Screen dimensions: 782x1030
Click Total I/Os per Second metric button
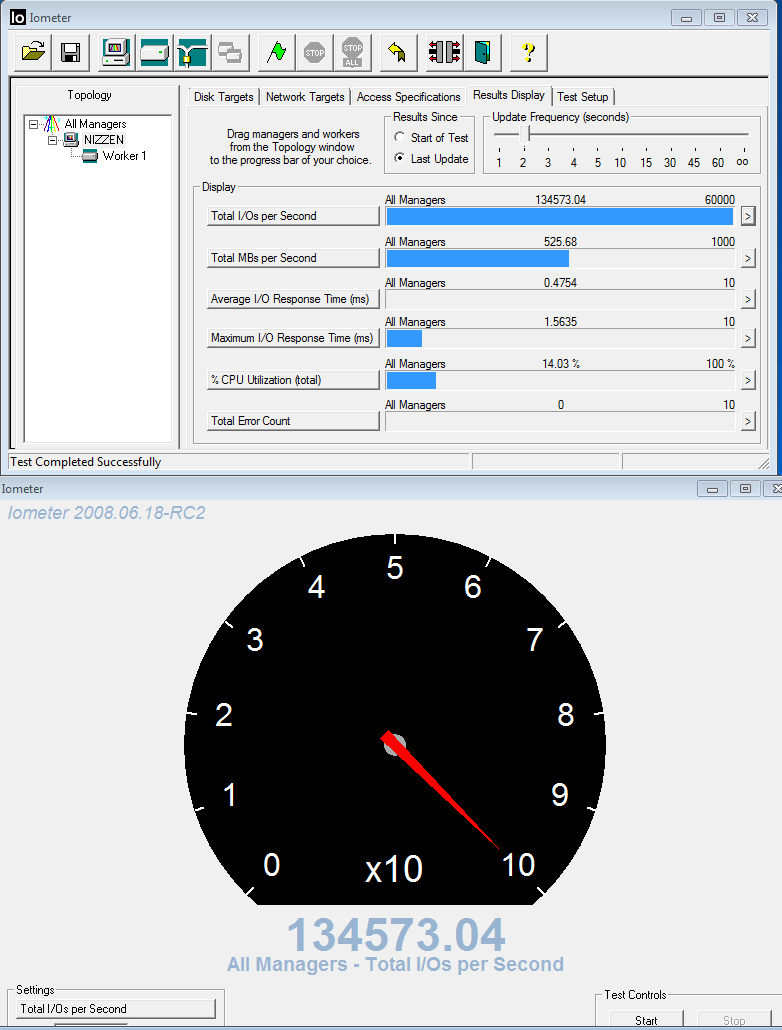(293, 215)
